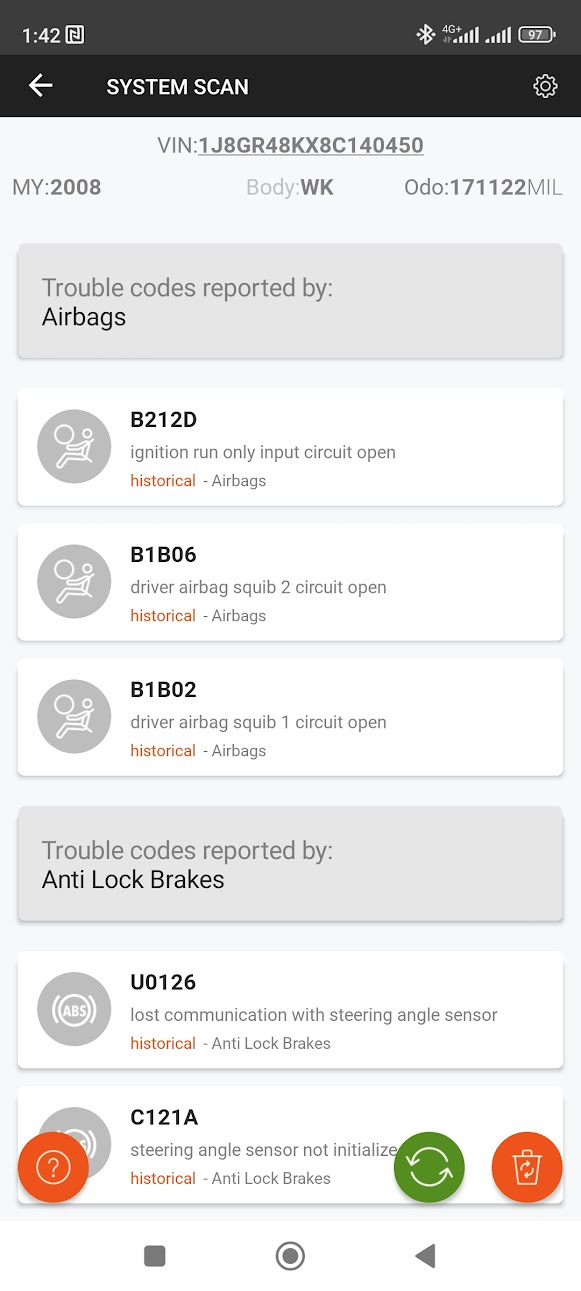
Task: Open help via the orange question mark icon
Action: coord(52,1167)
